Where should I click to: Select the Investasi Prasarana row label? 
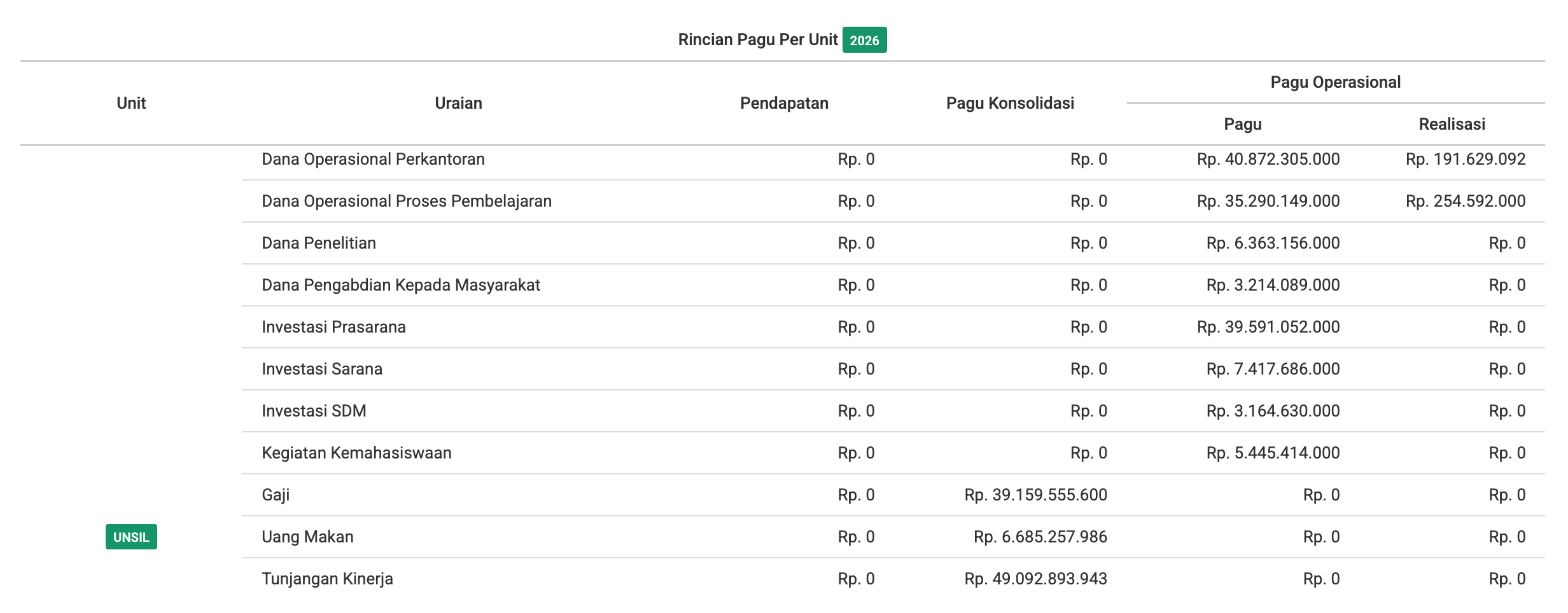tap(333, 327)
